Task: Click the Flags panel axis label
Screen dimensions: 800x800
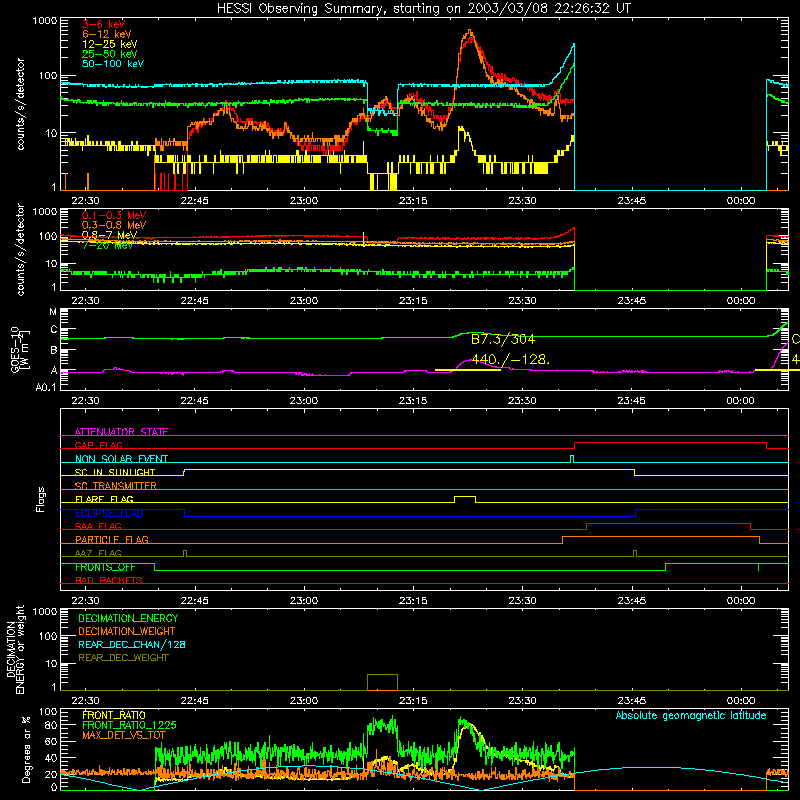Action: point(41,499)
